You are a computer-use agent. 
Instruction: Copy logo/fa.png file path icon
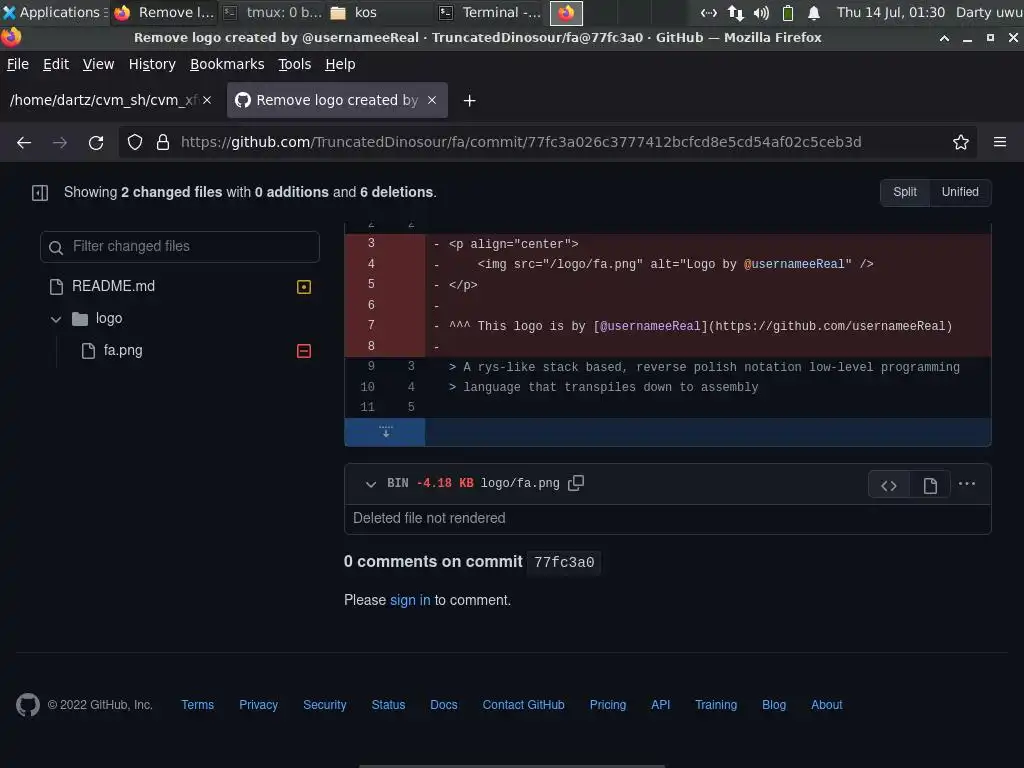pos(576,483)
